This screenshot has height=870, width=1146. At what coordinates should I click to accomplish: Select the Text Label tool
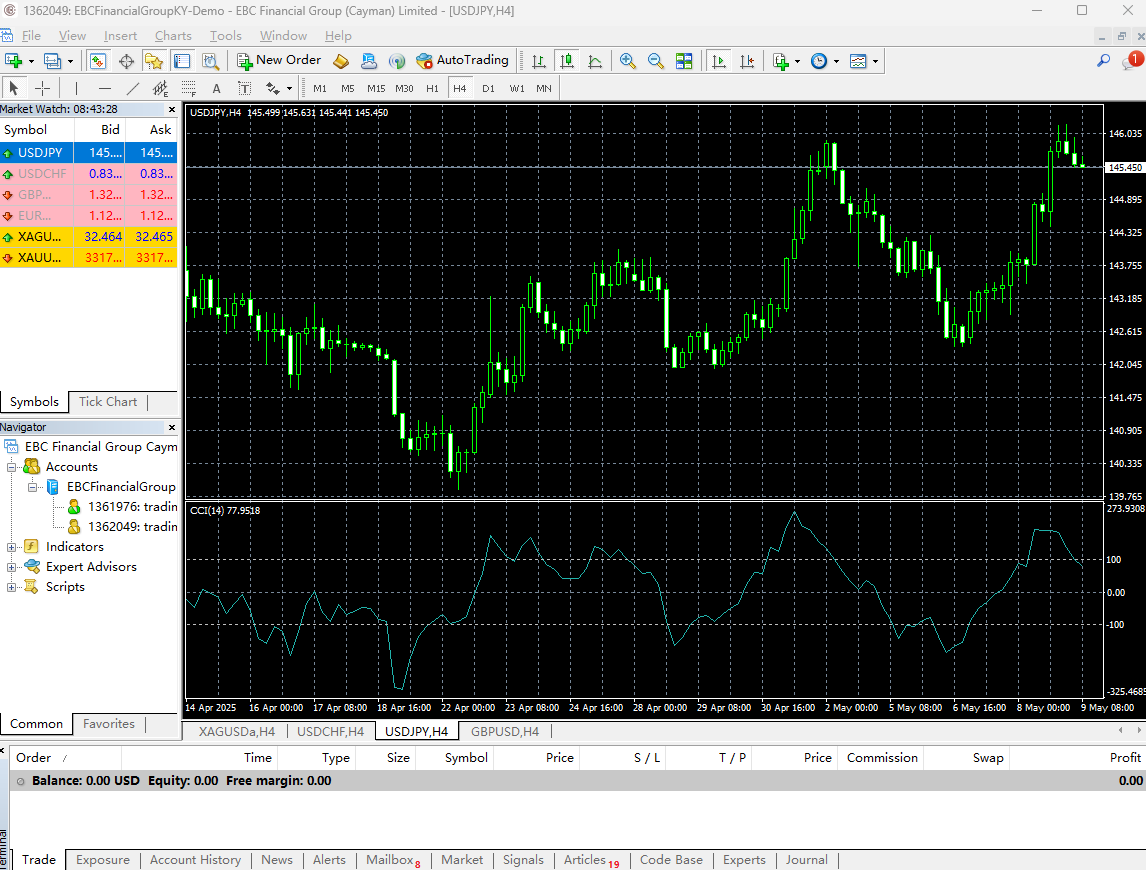click(244, 88)
